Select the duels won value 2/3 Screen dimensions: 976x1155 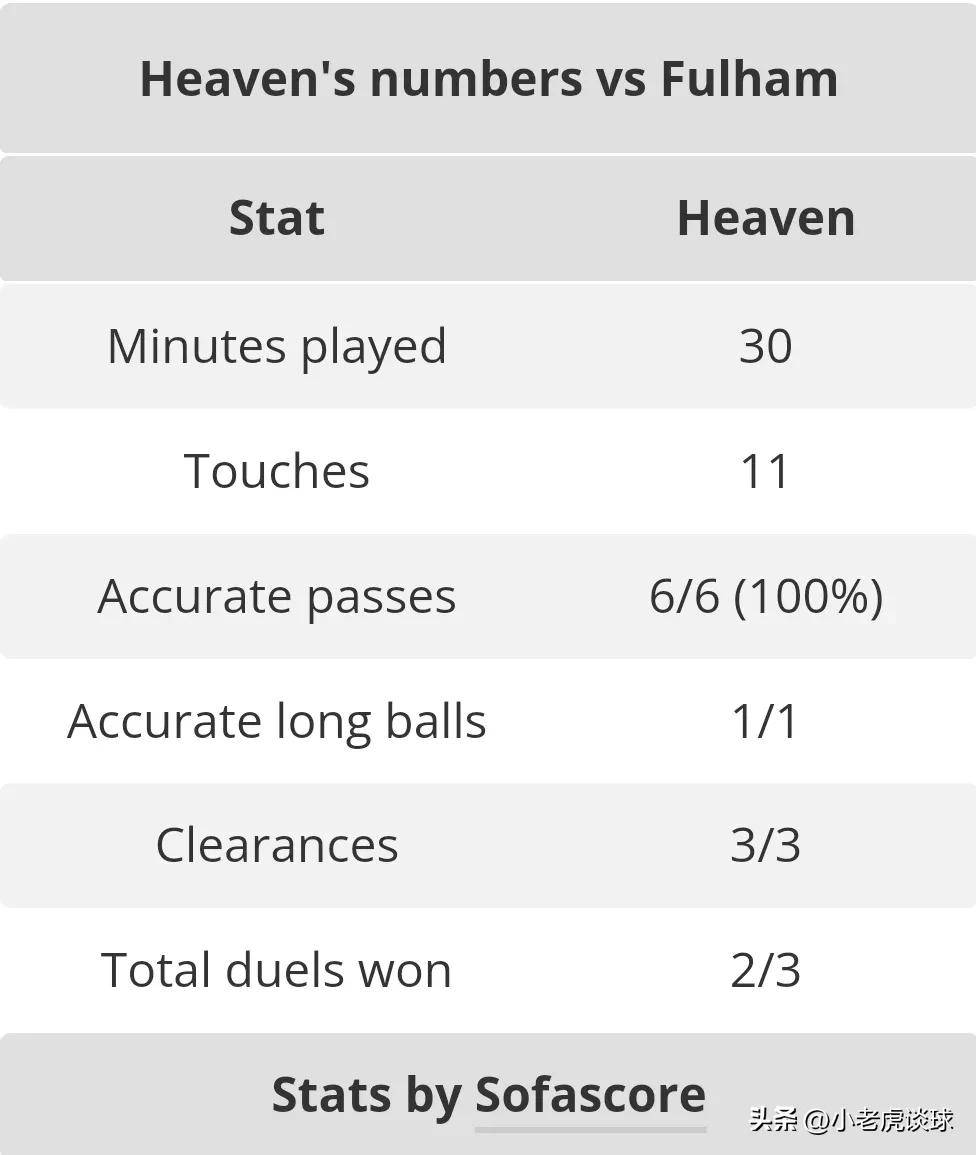[x=766, y=969]
